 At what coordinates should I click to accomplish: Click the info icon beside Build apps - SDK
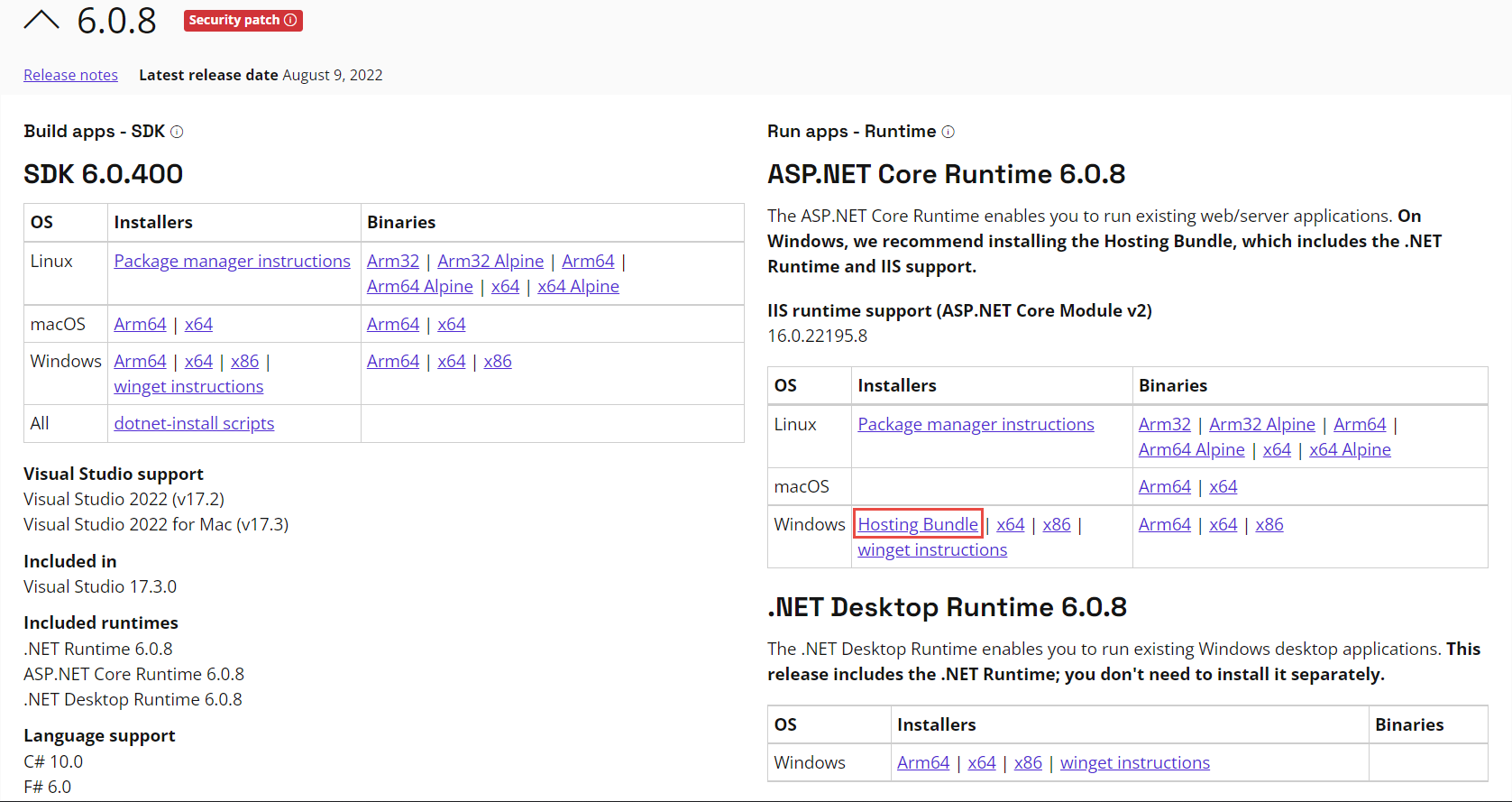(177, 132)
